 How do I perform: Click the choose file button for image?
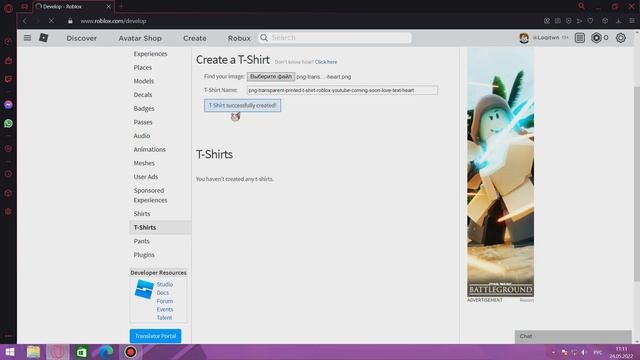pos(271,77)
